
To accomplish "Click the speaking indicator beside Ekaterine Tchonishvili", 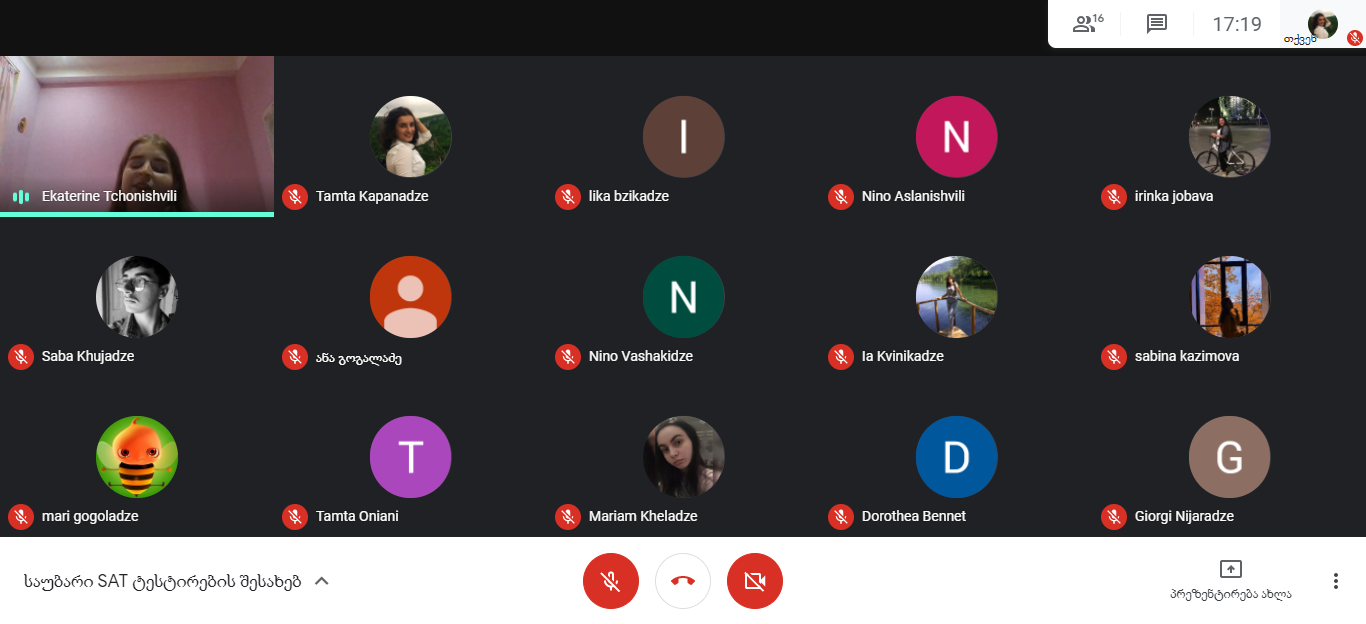I will coord(21,197).
